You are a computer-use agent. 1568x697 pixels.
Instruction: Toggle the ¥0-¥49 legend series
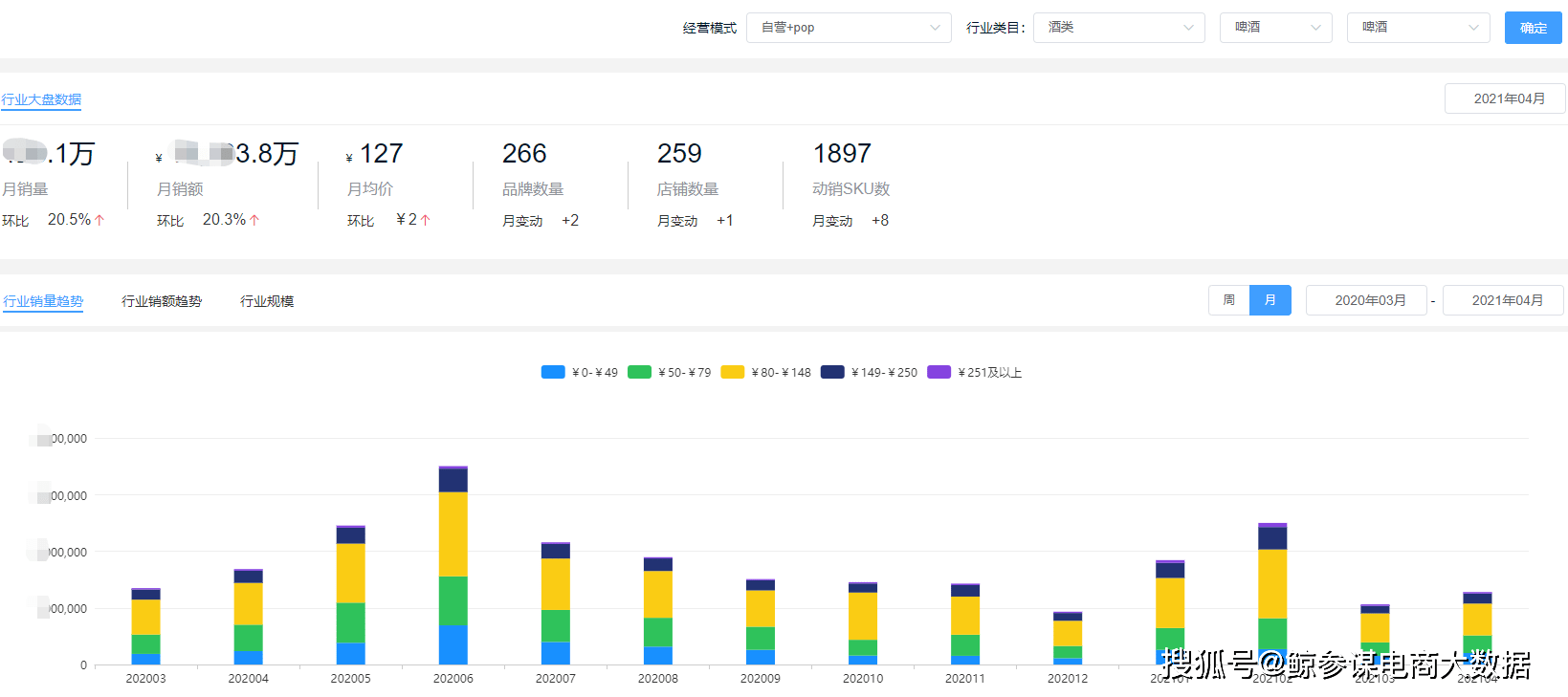point(580,372)
